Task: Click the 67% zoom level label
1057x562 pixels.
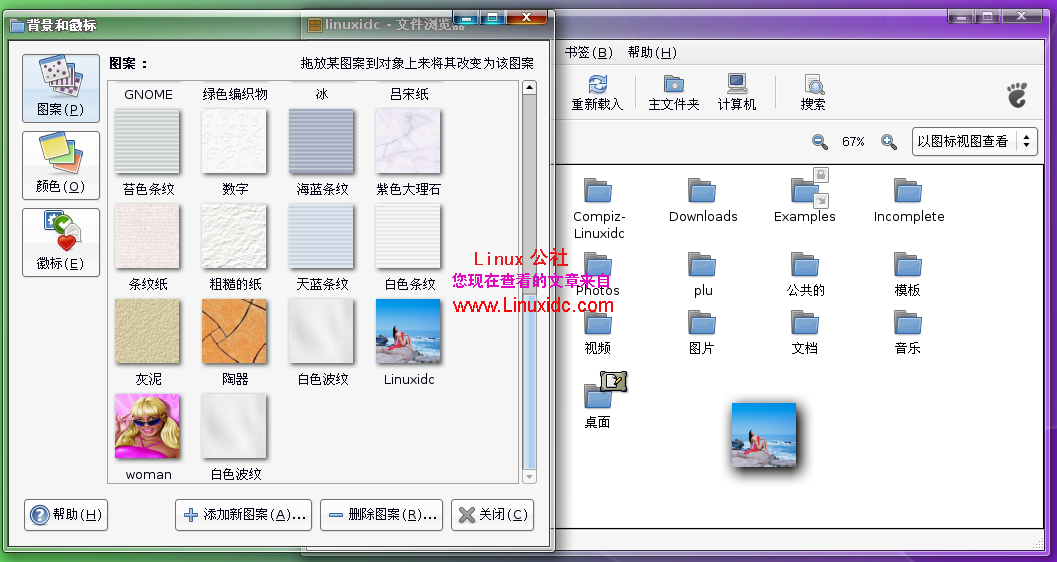Action: click(853, 142)
